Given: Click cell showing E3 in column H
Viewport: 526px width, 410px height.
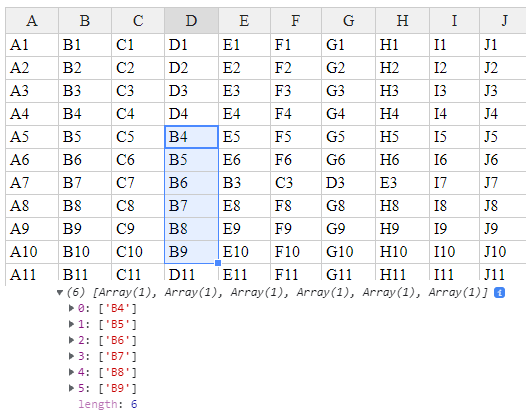Looking at the screenshot, I should 403,183.
